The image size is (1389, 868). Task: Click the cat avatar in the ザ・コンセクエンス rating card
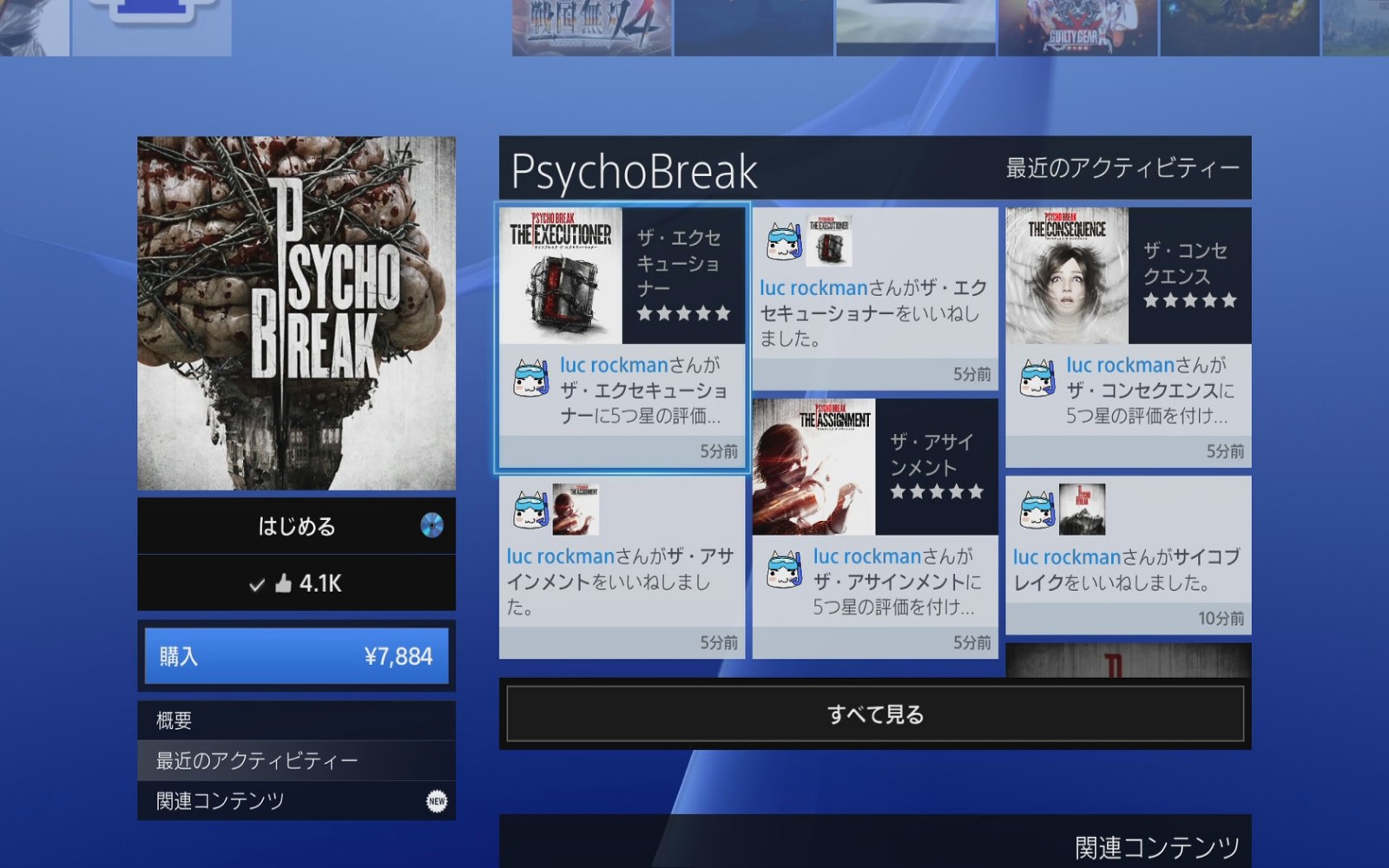pos(1037,379)
